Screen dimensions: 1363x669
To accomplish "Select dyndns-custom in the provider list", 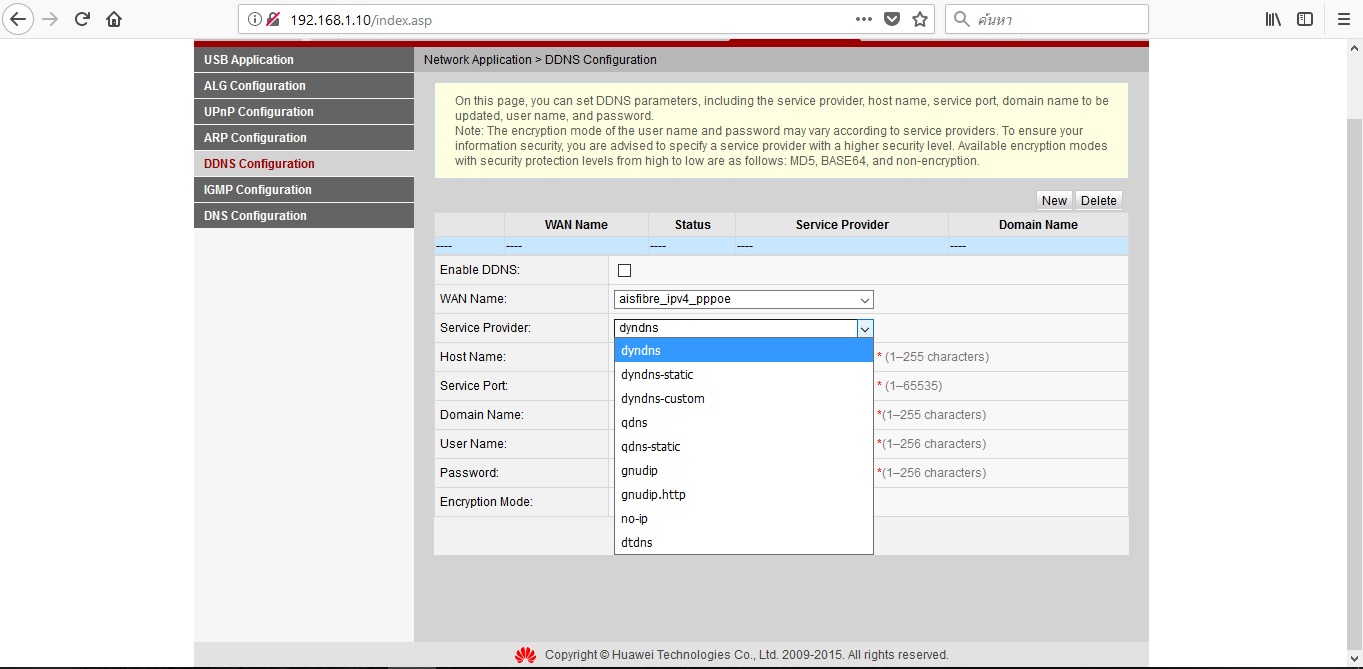I will pyautogui.click(x=663, y=399).
